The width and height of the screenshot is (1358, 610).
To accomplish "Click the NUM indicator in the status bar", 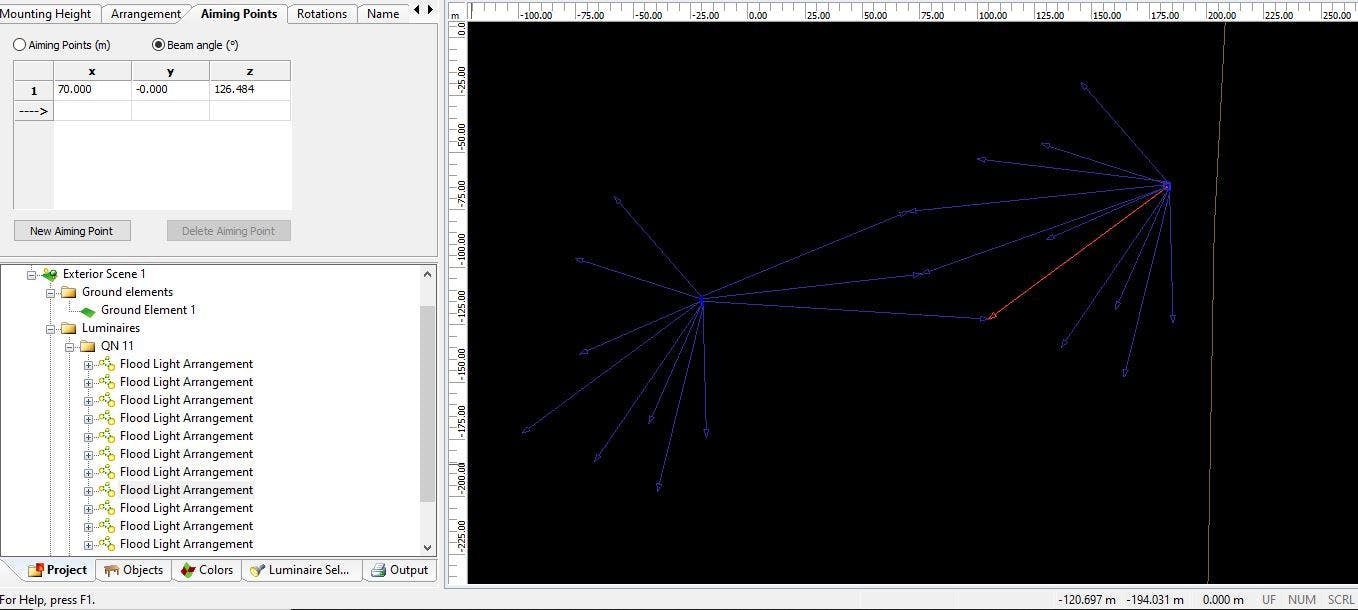I will [1301, 600].
